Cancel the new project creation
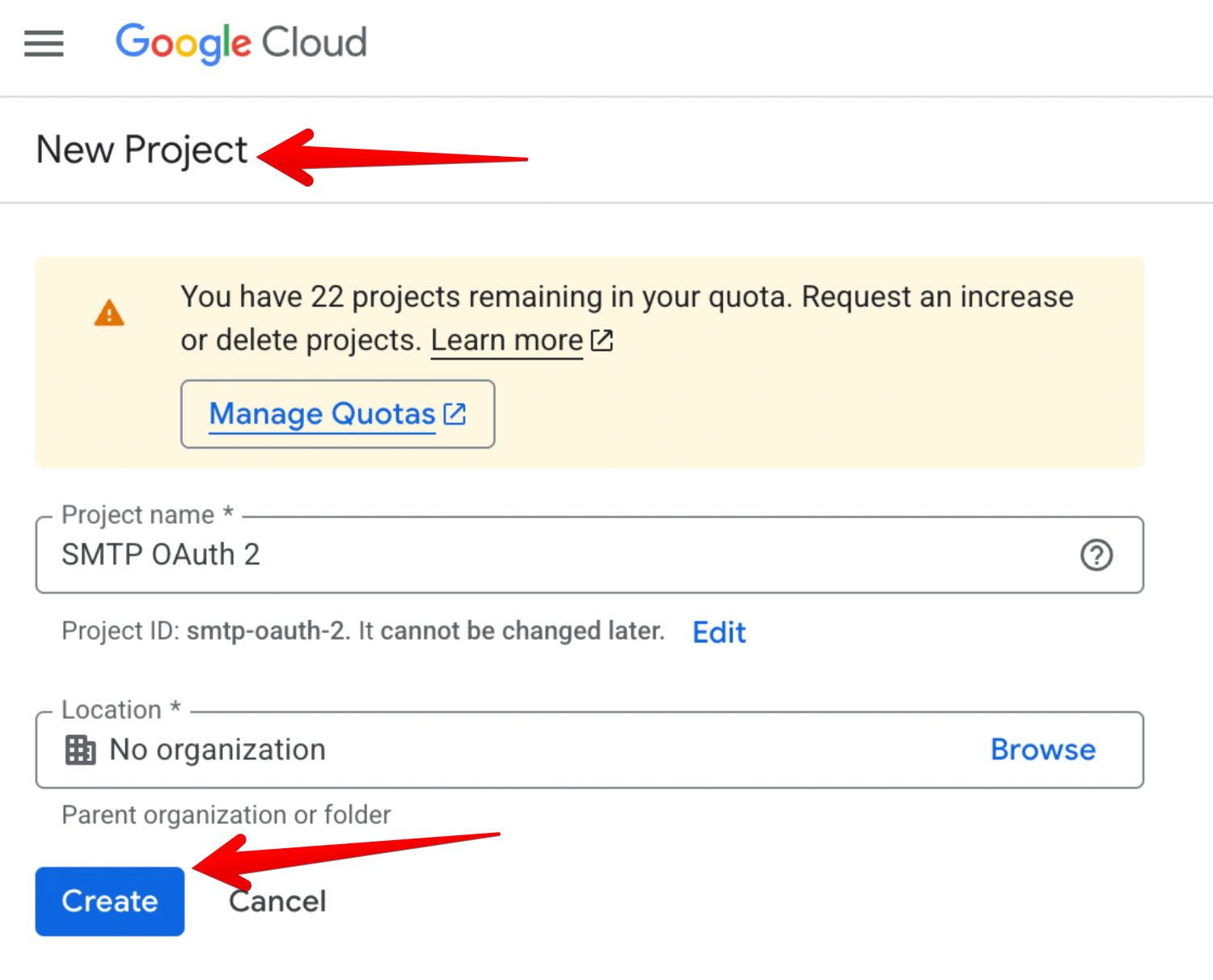Image resolution: width=1213 pixels, height=980 pixels. point(277,902)
